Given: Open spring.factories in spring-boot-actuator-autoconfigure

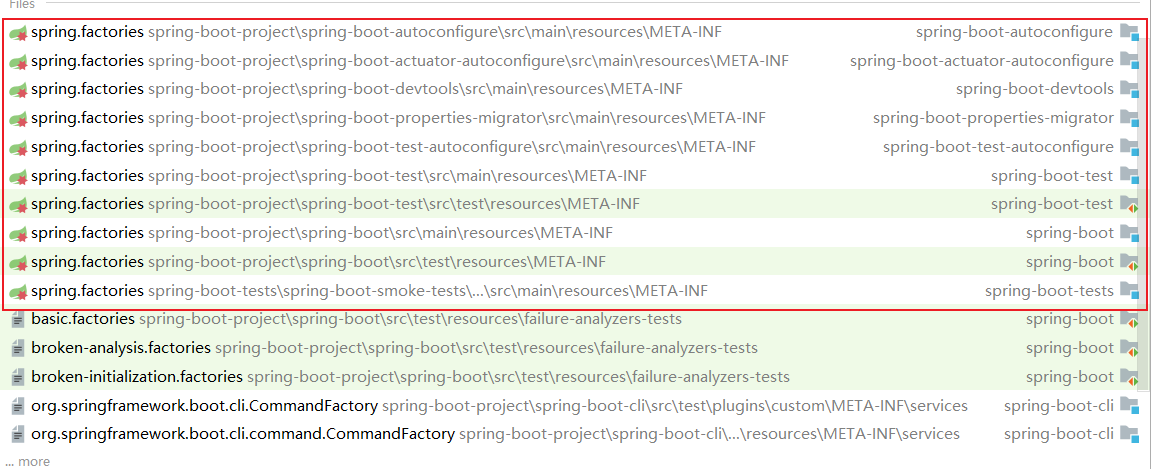Looking at the screenshot, I should (87, 61).
